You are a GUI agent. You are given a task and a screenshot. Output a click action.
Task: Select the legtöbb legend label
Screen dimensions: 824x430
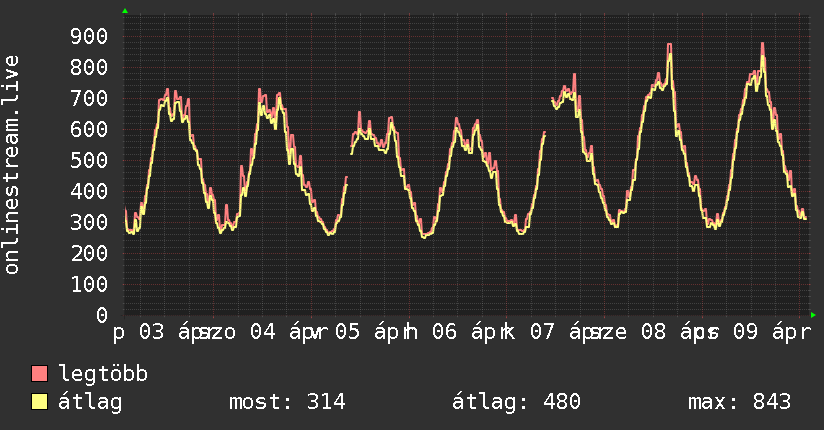tap(103, 375)
